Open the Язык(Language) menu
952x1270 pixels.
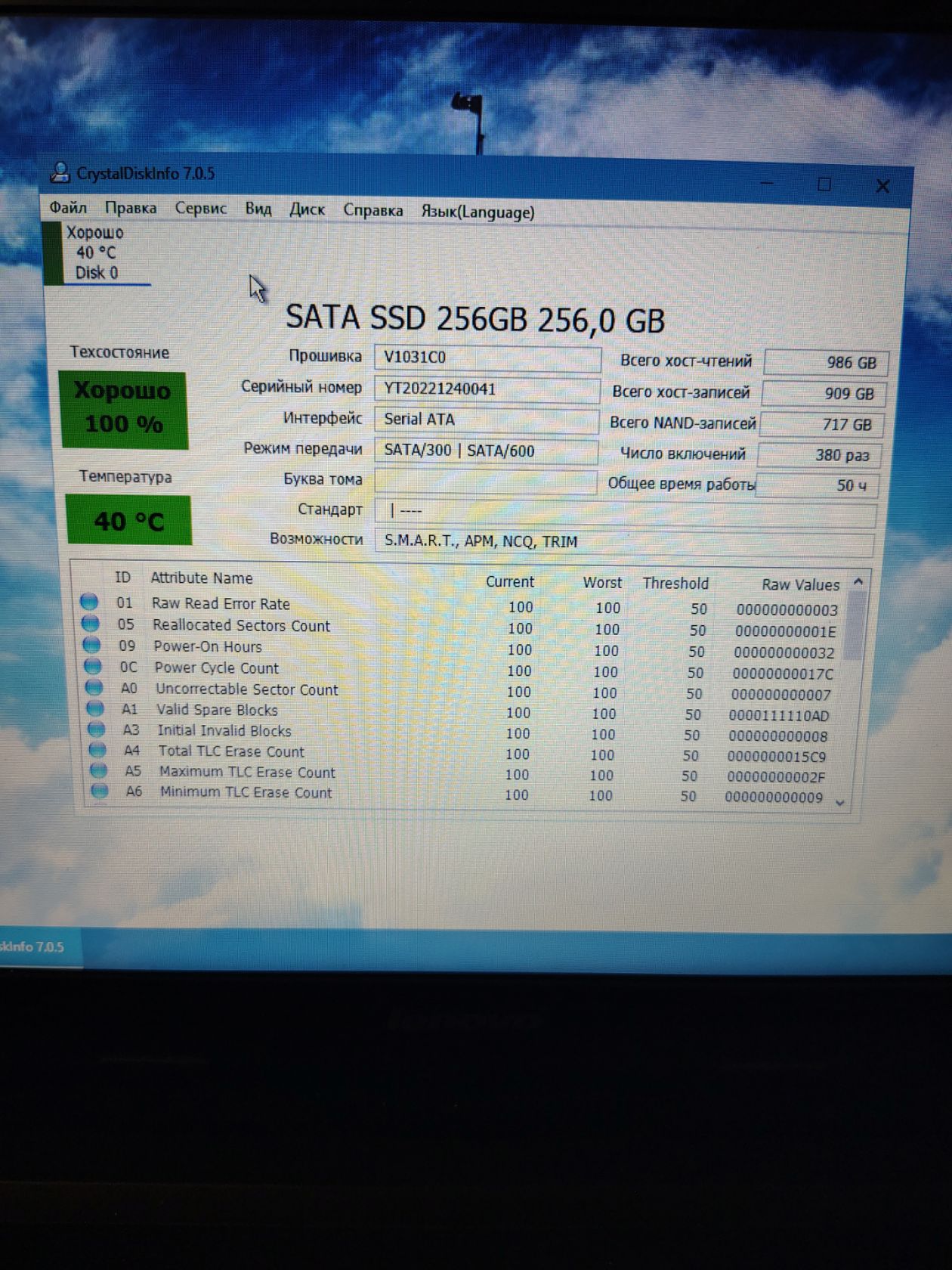[x=478, y=212]
